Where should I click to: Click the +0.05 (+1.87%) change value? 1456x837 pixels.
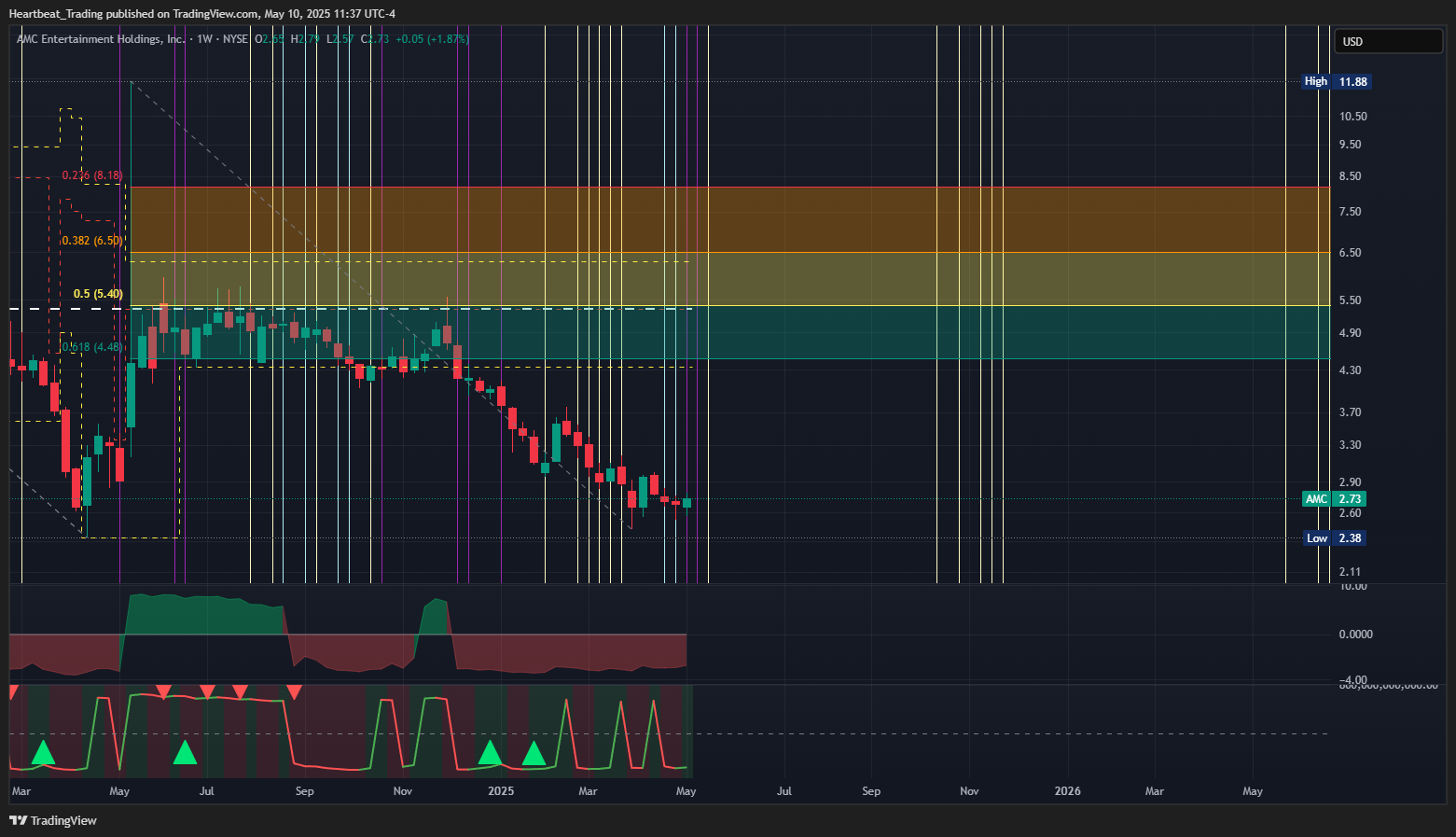[432, 39]
